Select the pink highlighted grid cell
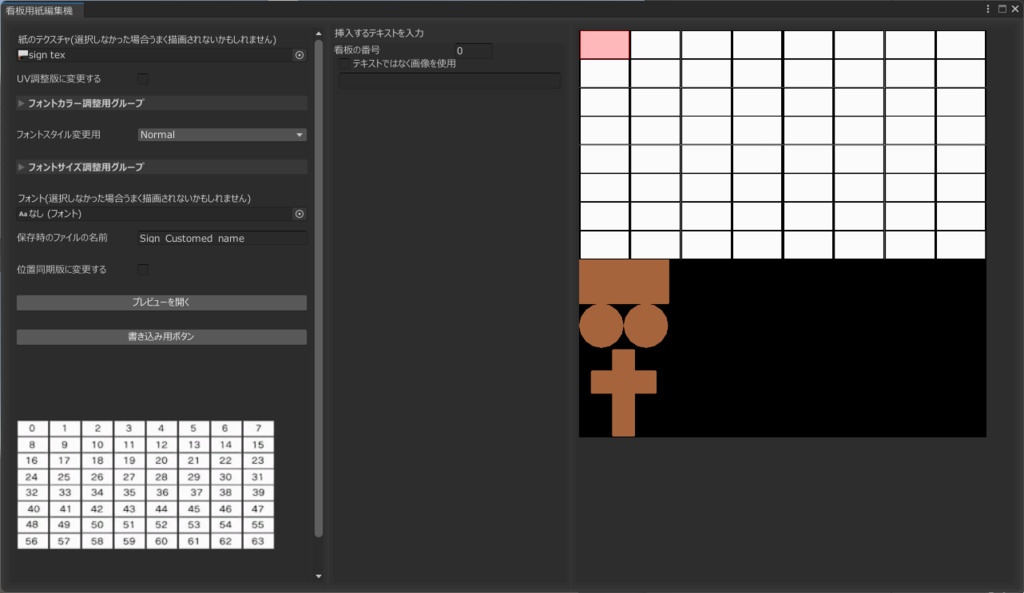Viewport: 1024px width, 593px height. (605, 44)
